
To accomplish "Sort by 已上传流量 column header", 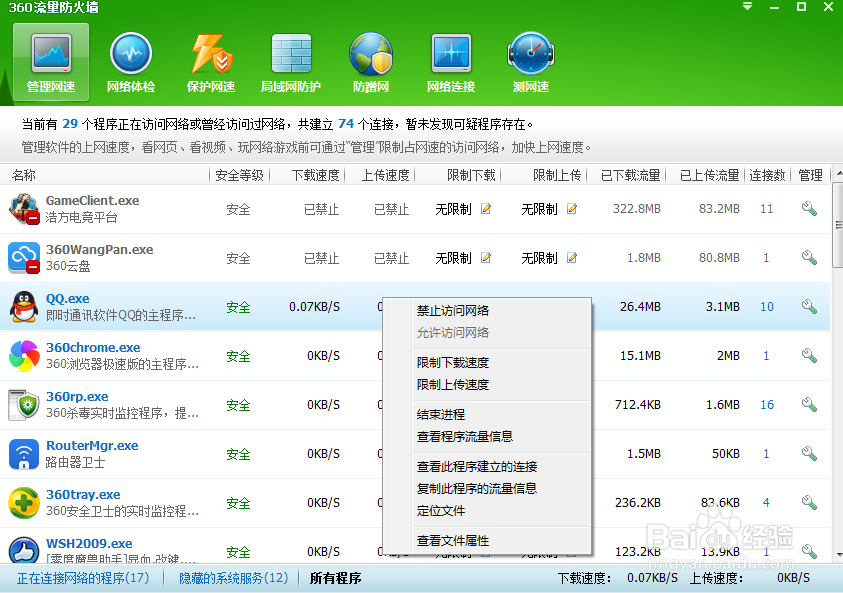I will click(x=710, y=175).
